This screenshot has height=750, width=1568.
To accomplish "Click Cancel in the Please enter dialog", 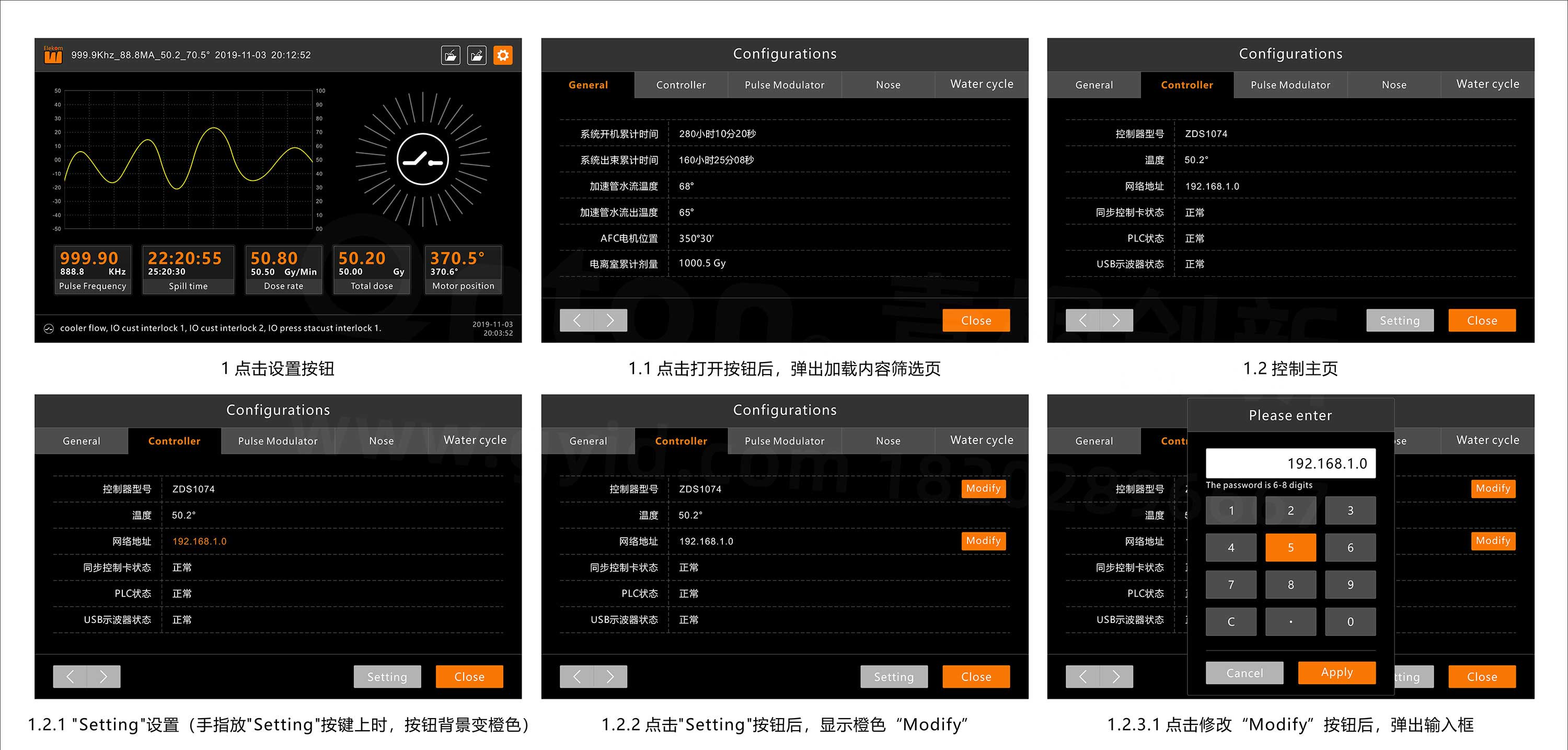I will [x=1244, y=673].
